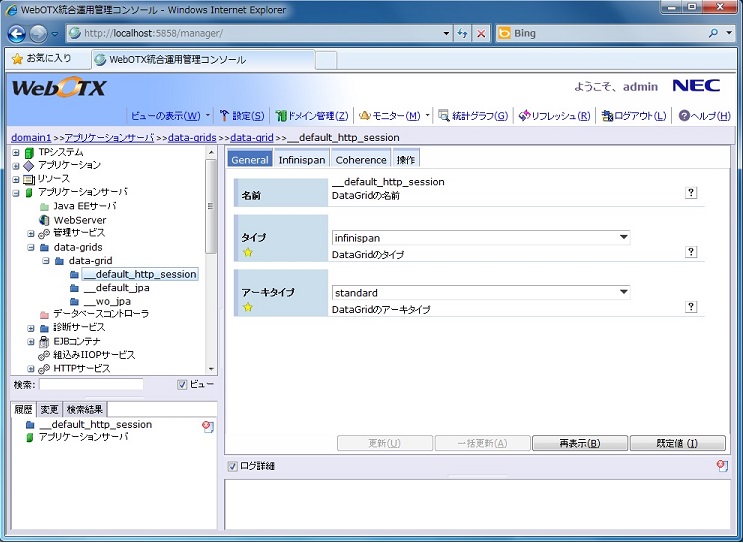
Task: Toggle the ログ詳細 checkbox
Action: [232, 466]
